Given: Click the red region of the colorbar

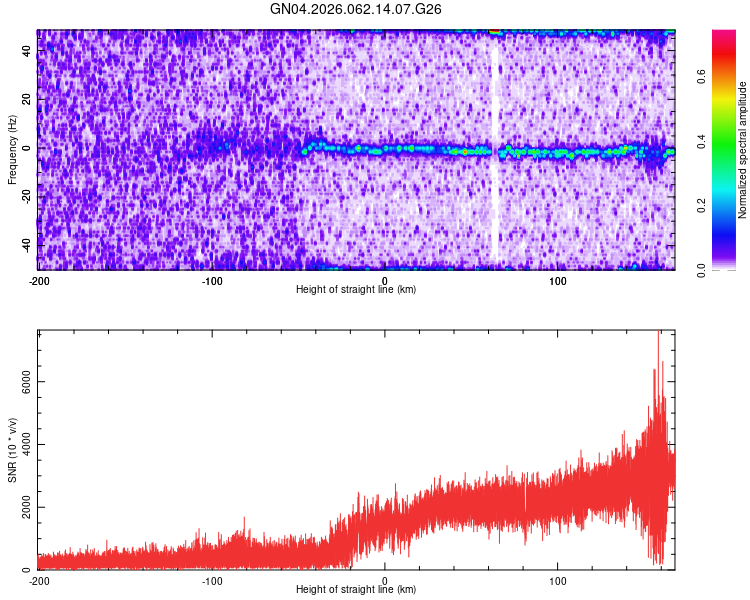Looking at the screenshot, I should coord(724,53).
